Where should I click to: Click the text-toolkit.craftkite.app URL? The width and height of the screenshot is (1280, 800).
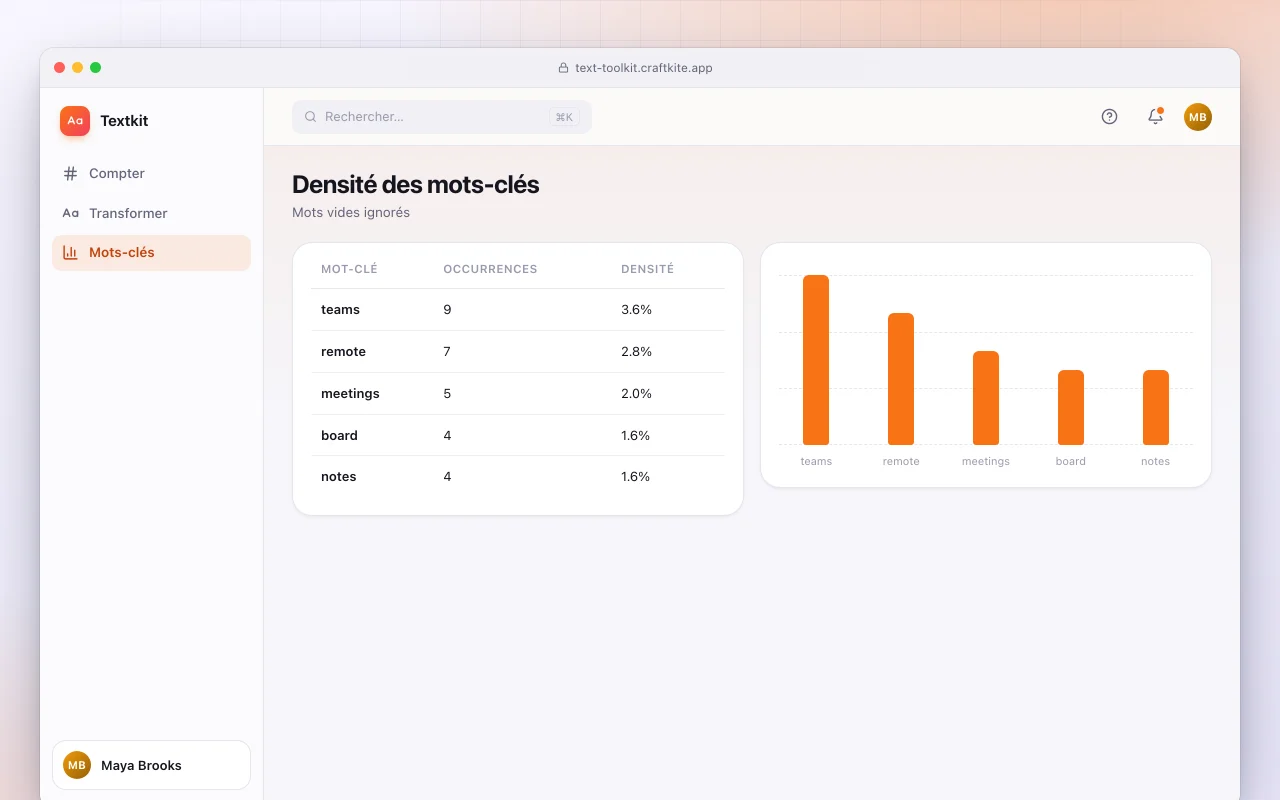[644, 68]
